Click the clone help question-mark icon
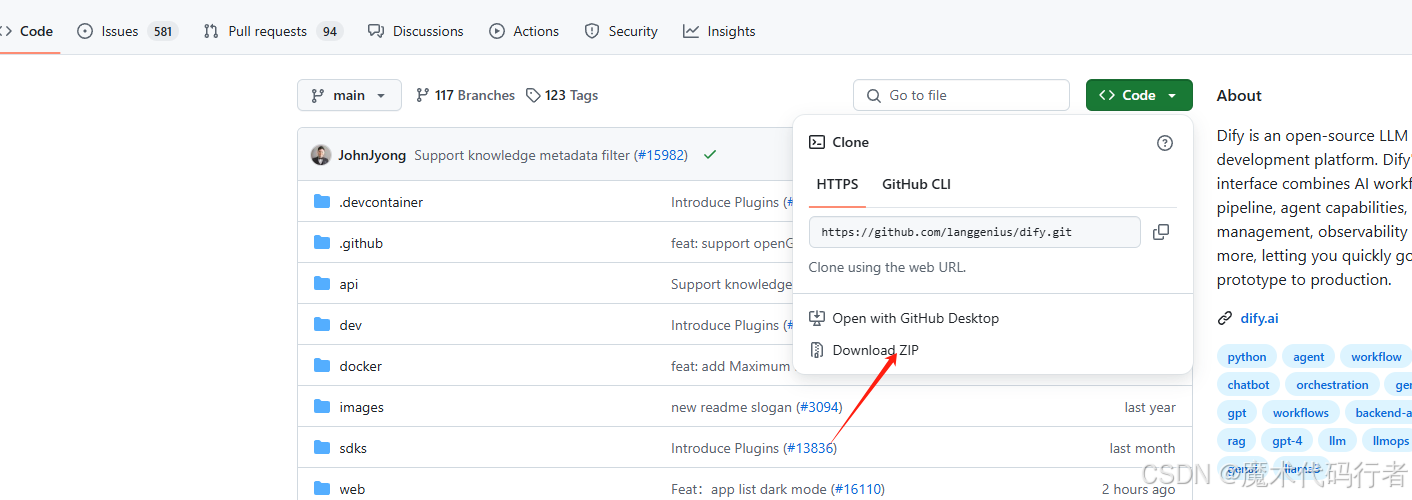This screenshot has height=500, width=1412. click(x=1165, y=143)
